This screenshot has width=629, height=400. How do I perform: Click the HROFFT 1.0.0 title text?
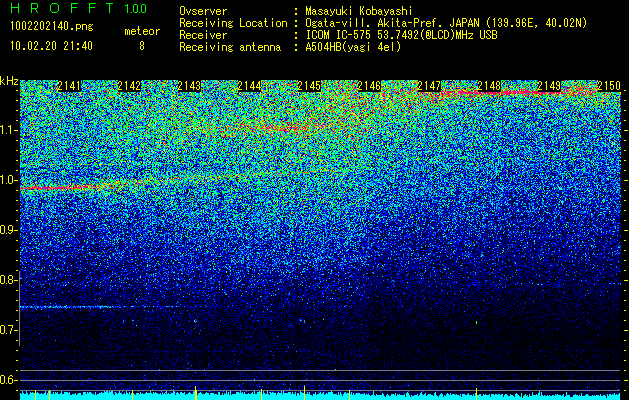click(x=79, y=8)
